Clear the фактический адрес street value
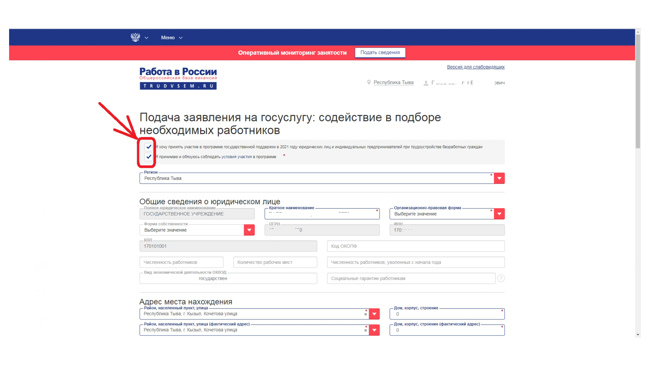The image size is (650, 366). coord(366,330)
